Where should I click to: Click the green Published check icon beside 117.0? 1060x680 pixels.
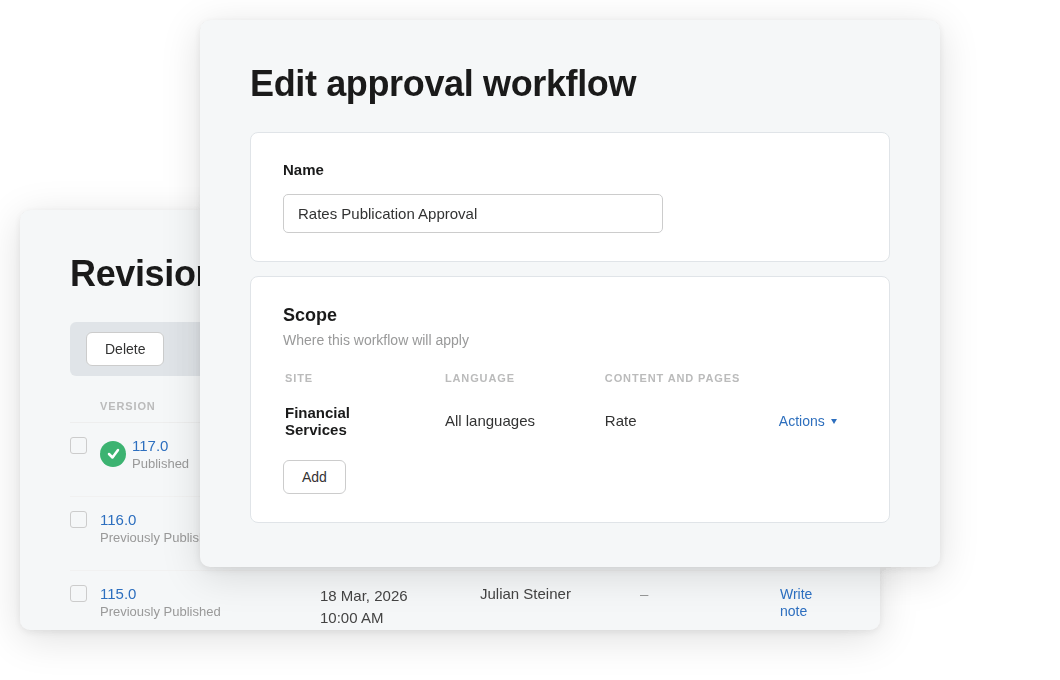pos(113,454)
